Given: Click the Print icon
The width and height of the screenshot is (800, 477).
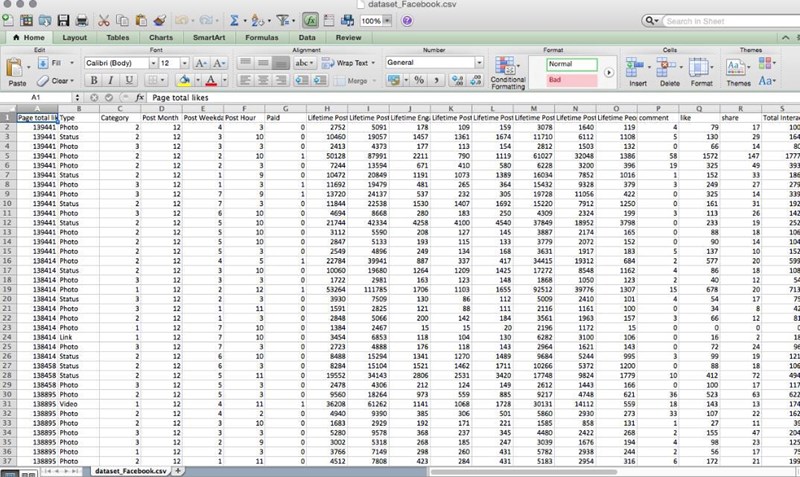Looking at the screenshot, I should tap(82, 20).
